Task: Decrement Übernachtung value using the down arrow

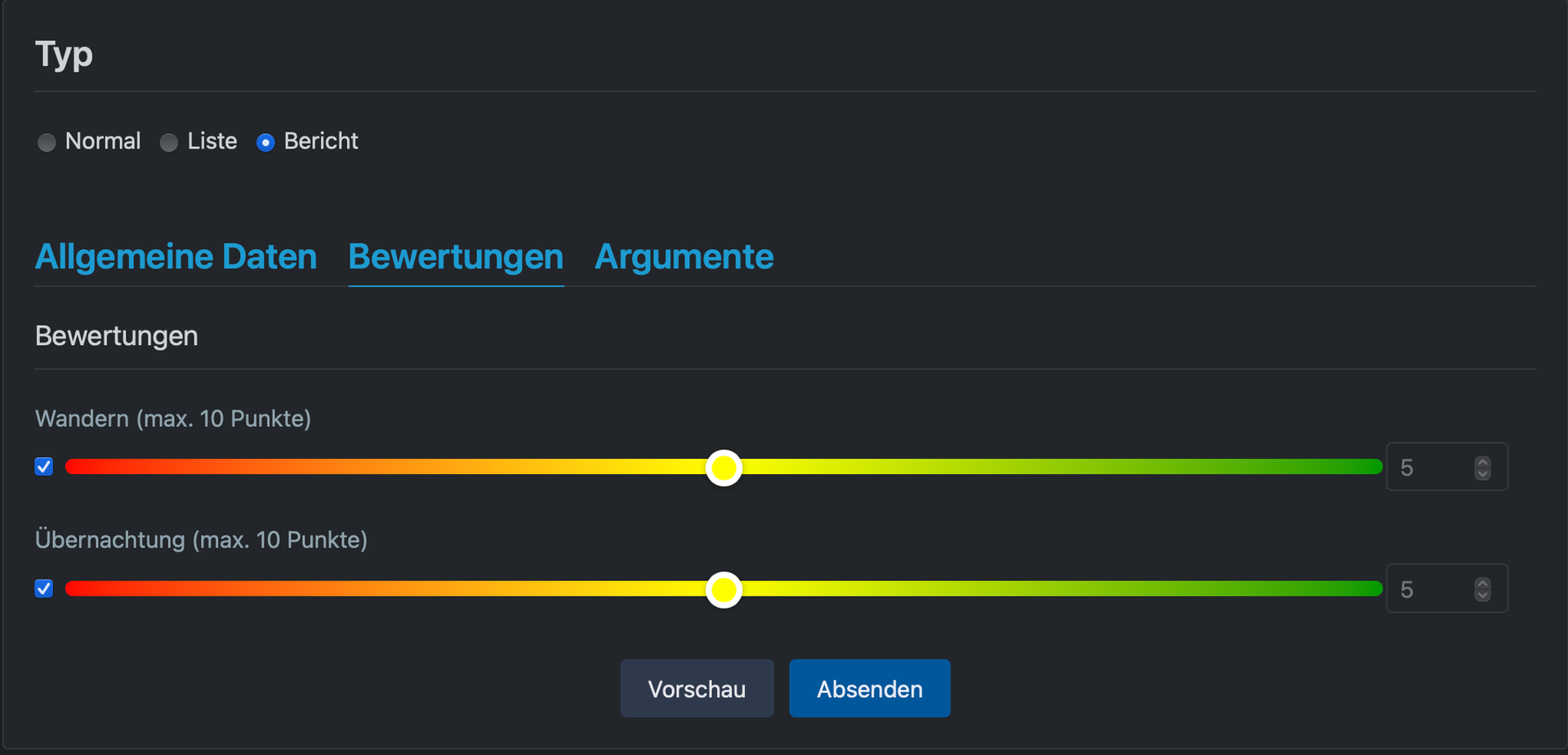Action: point(1482,595)
